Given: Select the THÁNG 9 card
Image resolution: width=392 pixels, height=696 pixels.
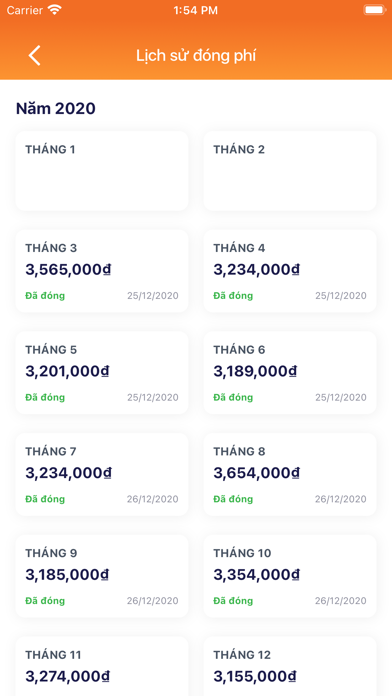Looking at the screenshot, I should pyautogui.click(x=102, y=576).
